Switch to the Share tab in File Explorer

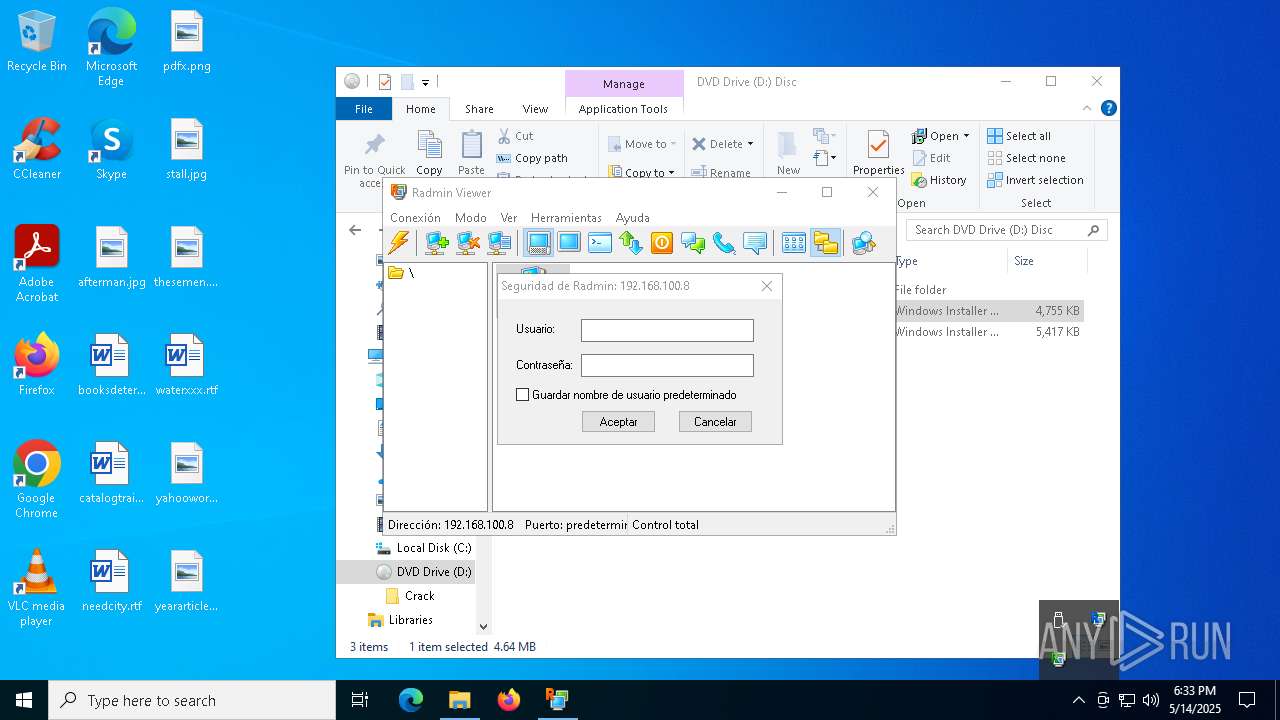pyautogui.click(x=479, y=109)
